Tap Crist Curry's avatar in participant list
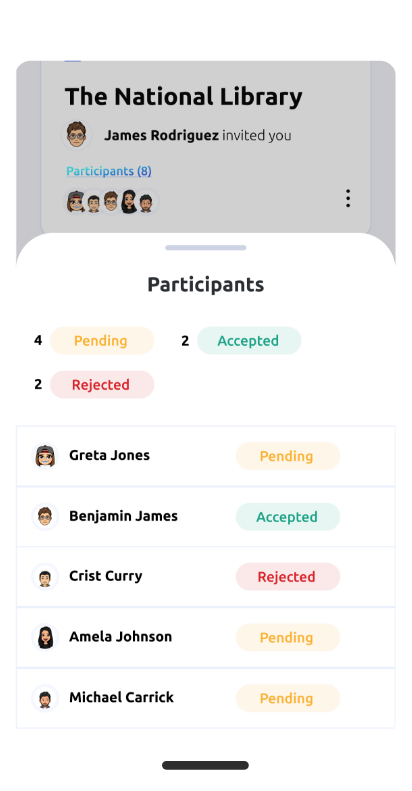 [45, 577]
